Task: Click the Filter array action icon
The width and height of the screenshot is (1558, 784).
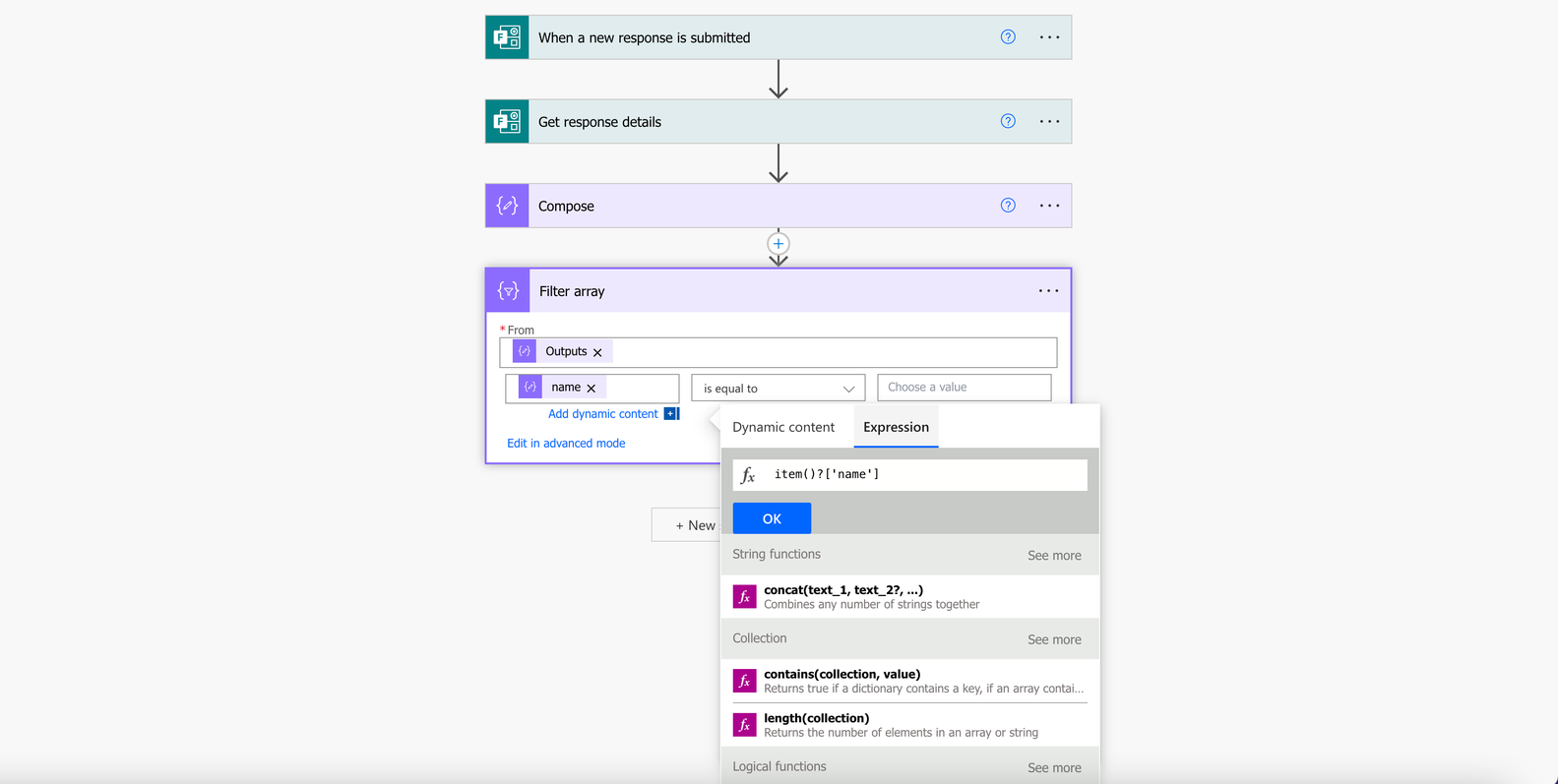Action: click(x=508, y=291)
